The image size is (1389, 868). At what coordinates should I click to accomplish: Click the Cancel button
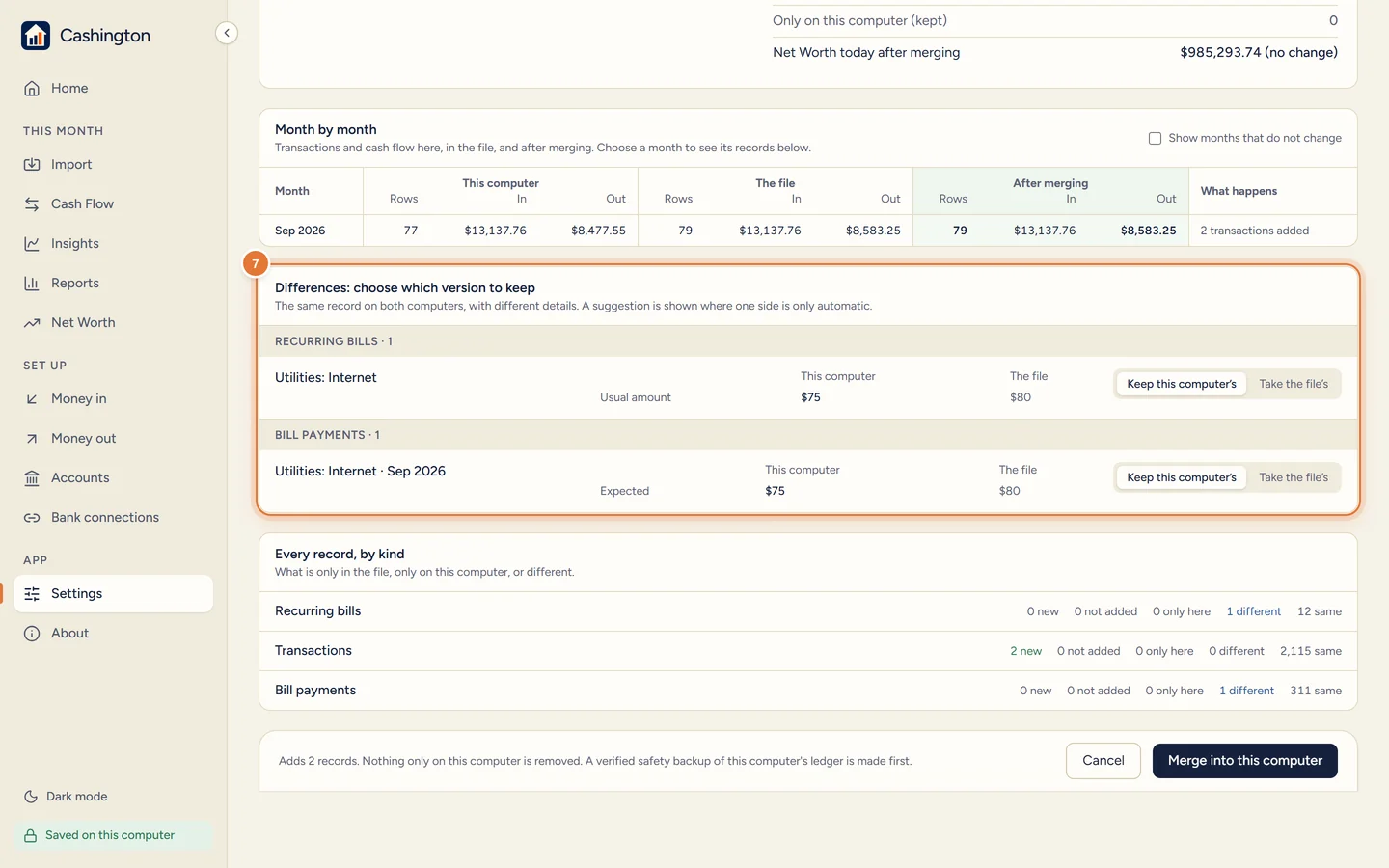click(x=1103, y=761)
